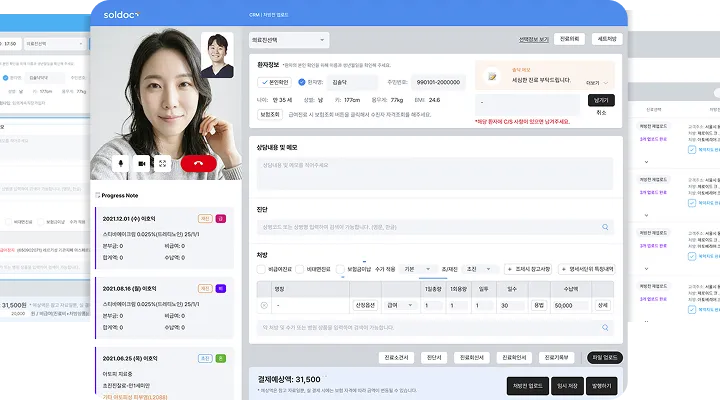Click the diagnosis search input field
Viewport: 720px width, 400px height.
click(435, 227)
